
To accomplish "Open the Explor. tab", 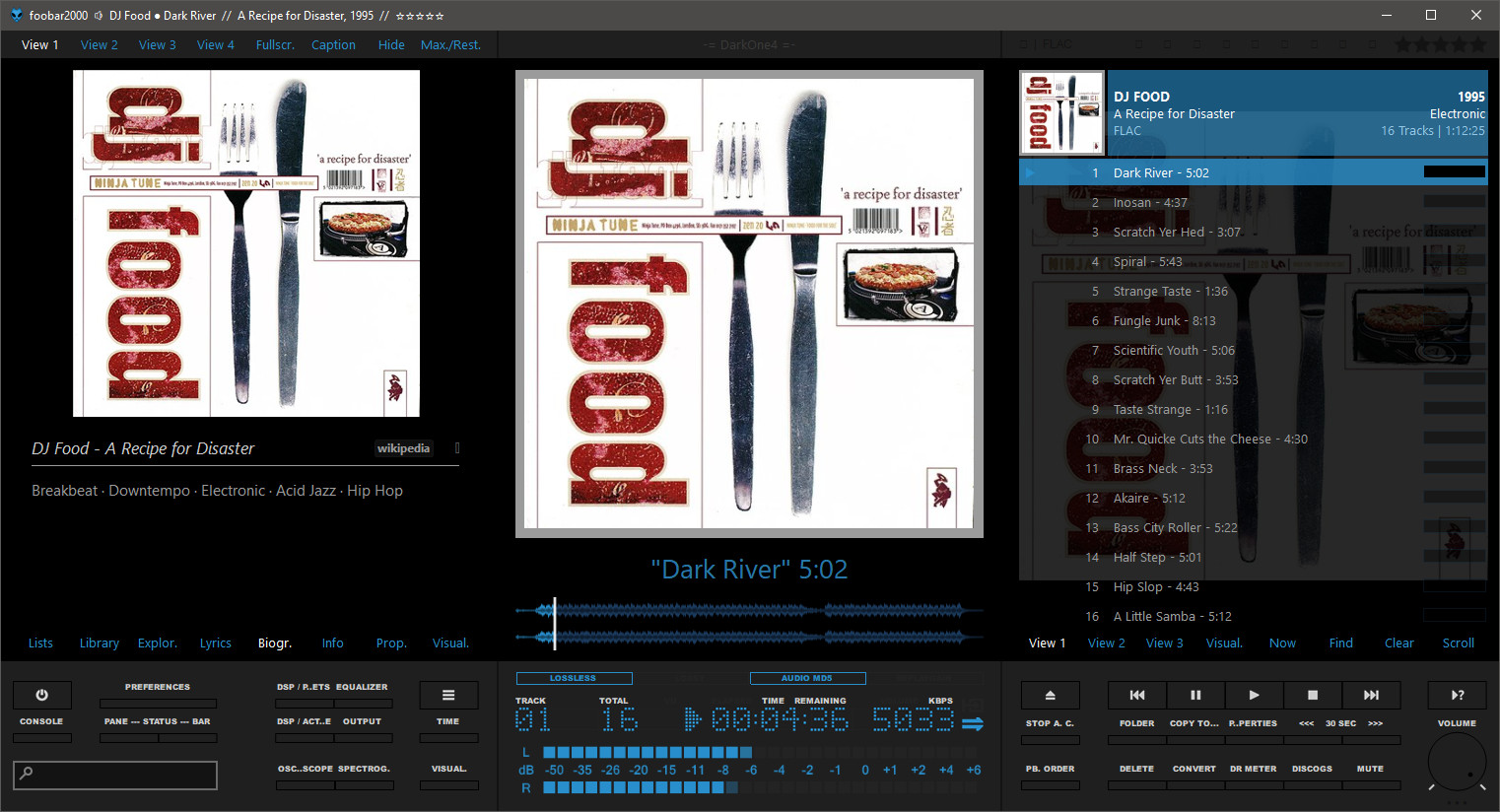I will point(158,643).
